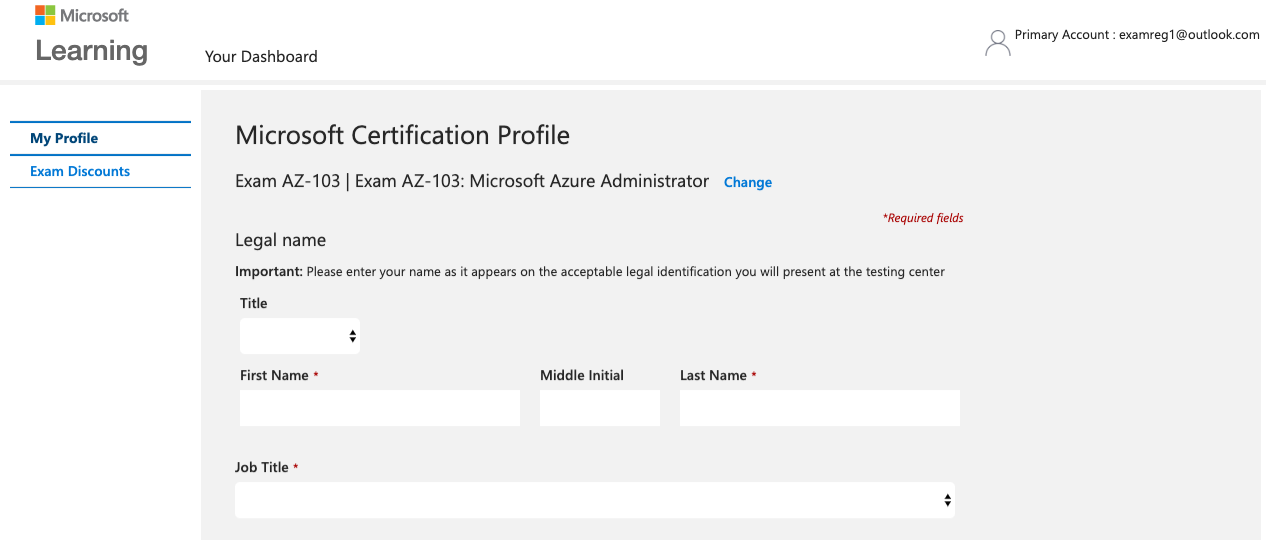Open the Learning home link
Screen dimensions: 1266x540
[x=91, y=50]
